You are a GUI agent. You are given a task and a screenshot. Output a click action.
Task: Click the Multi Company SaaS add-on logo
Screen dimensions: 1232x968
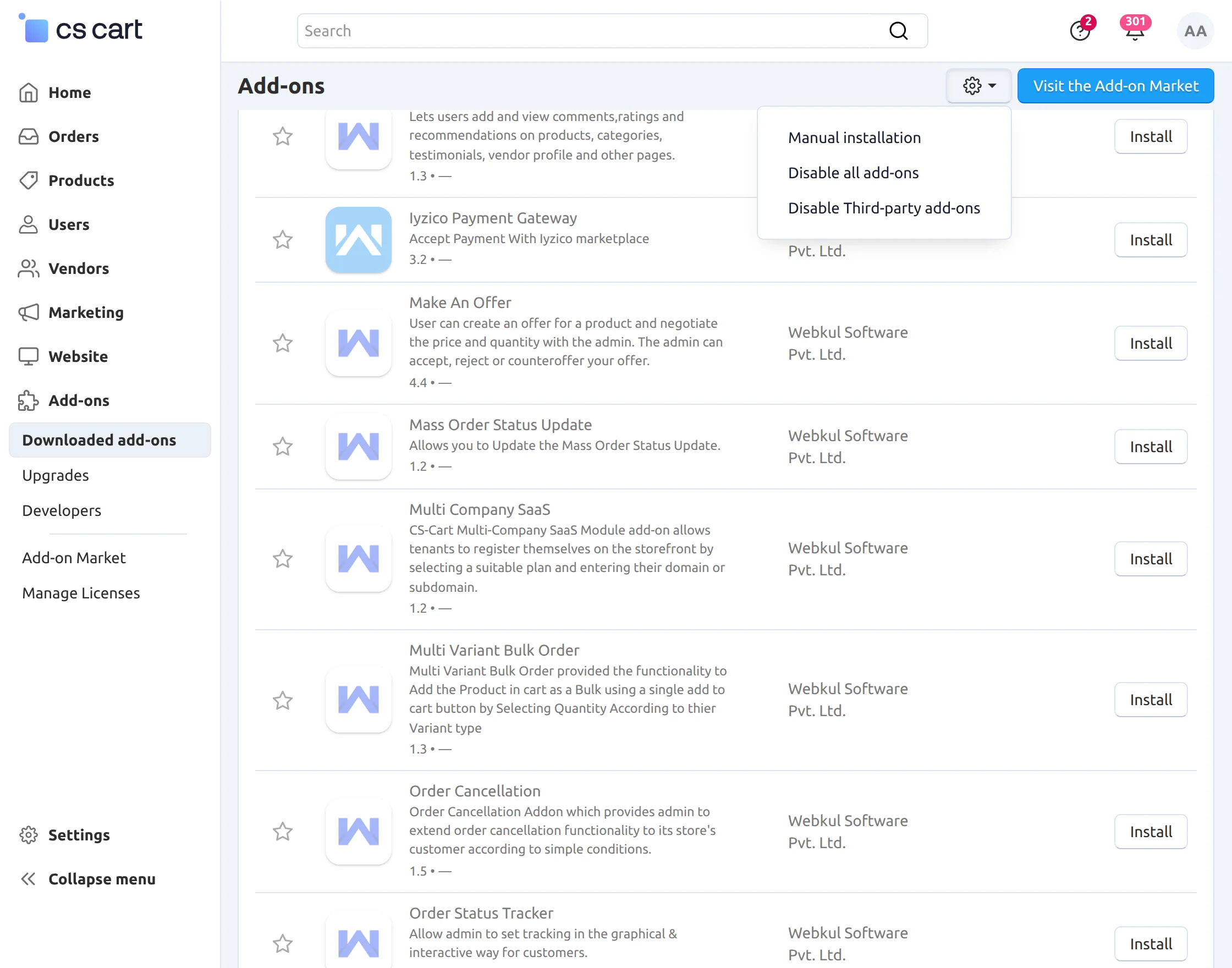(x=358, y=559)
